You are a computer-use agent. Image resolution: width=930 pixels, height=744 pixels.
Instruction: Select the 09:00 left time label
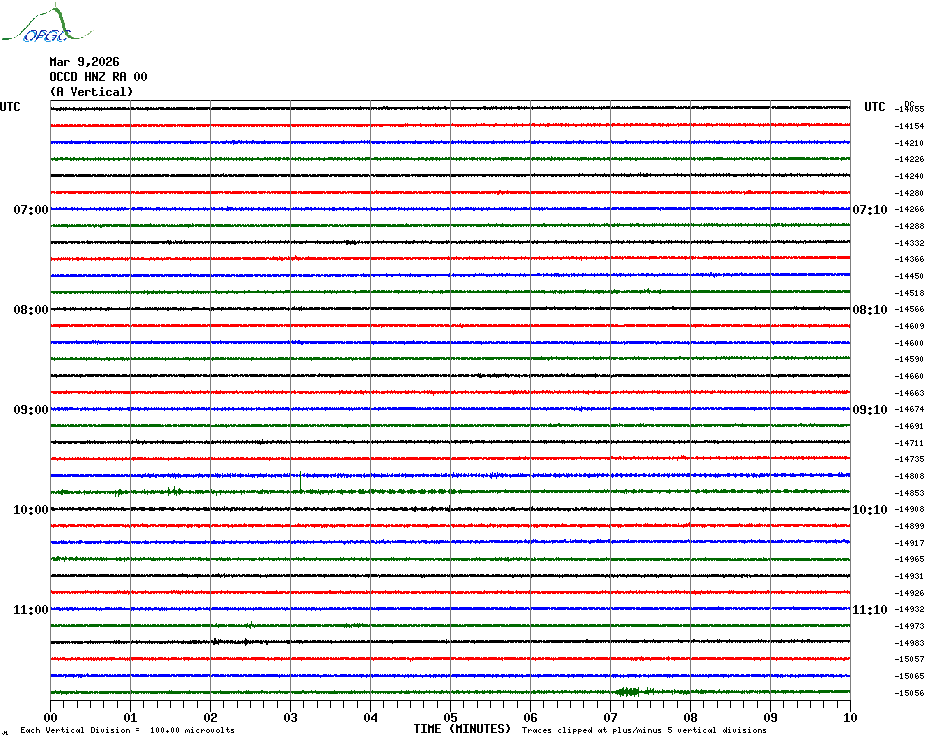click(30, 410)
